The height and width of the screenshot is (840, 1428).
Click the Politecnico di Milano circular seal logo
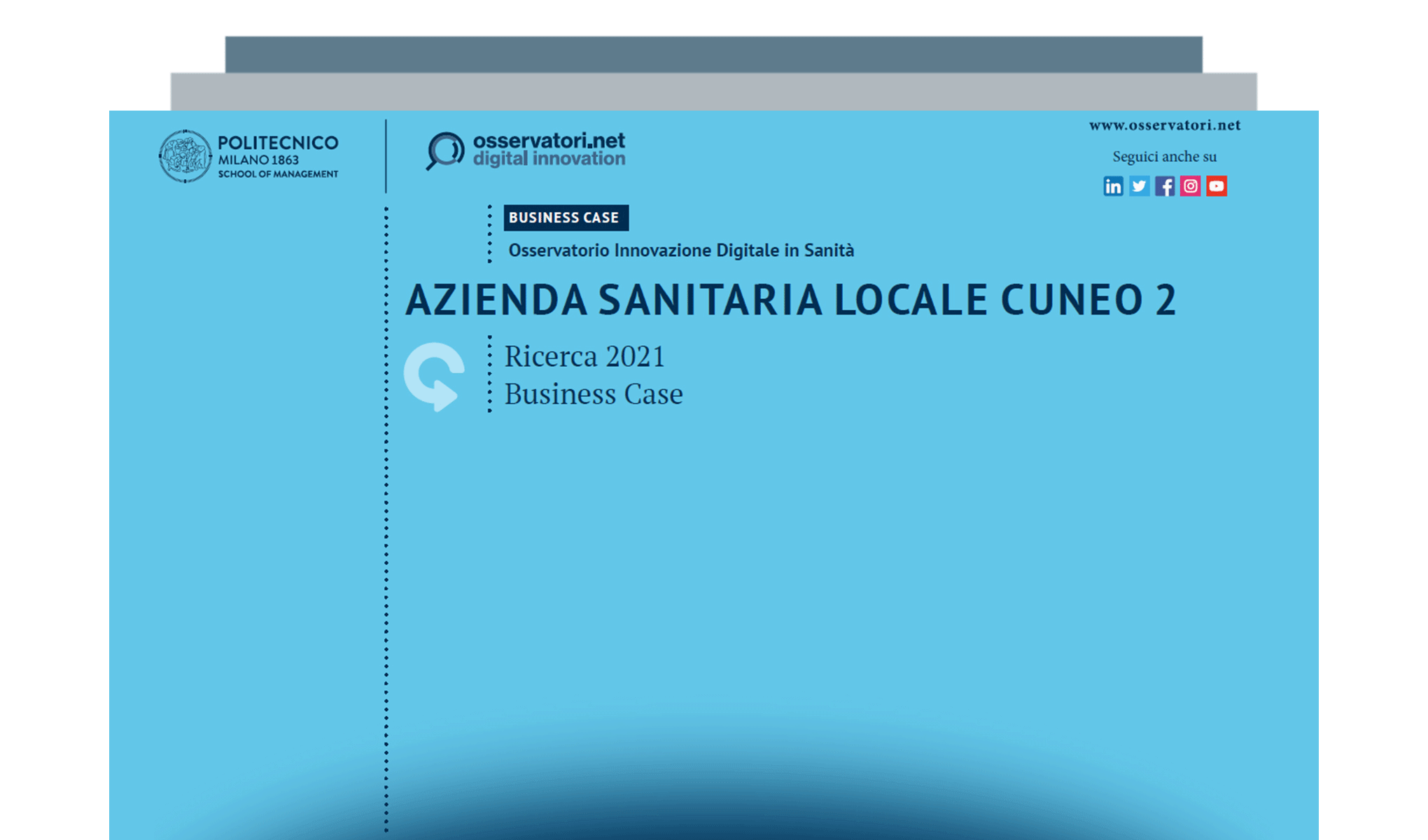185,155
